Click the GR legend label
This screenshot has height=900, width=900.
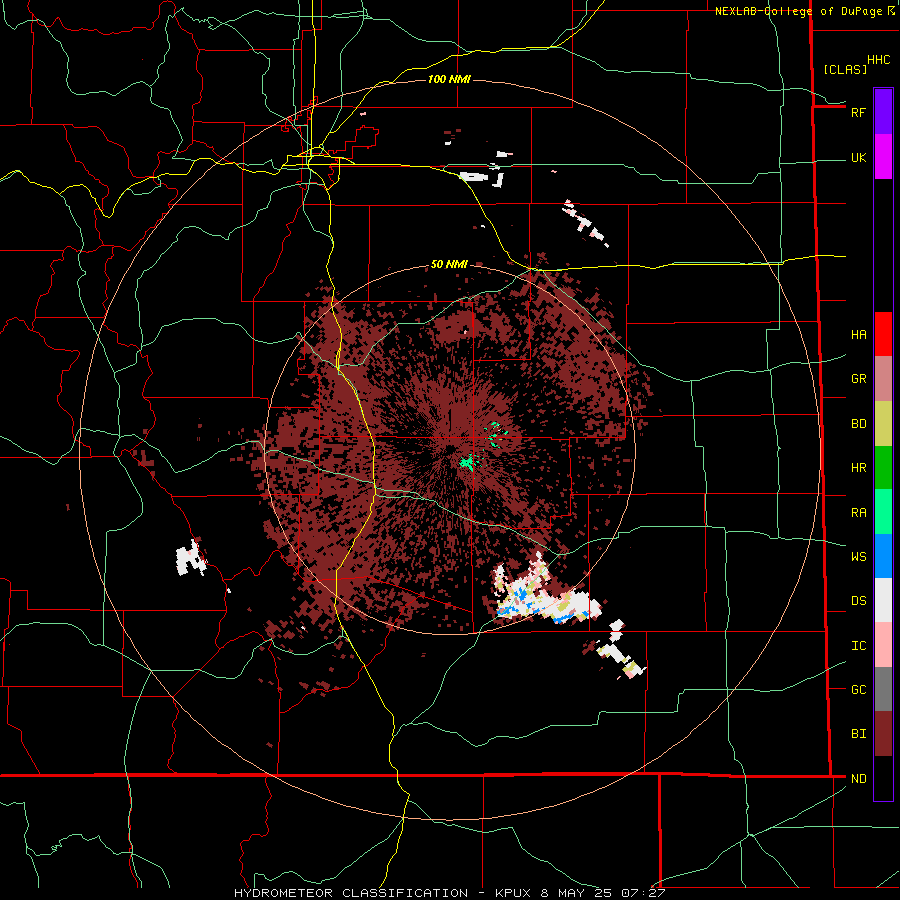click(858, 379)
